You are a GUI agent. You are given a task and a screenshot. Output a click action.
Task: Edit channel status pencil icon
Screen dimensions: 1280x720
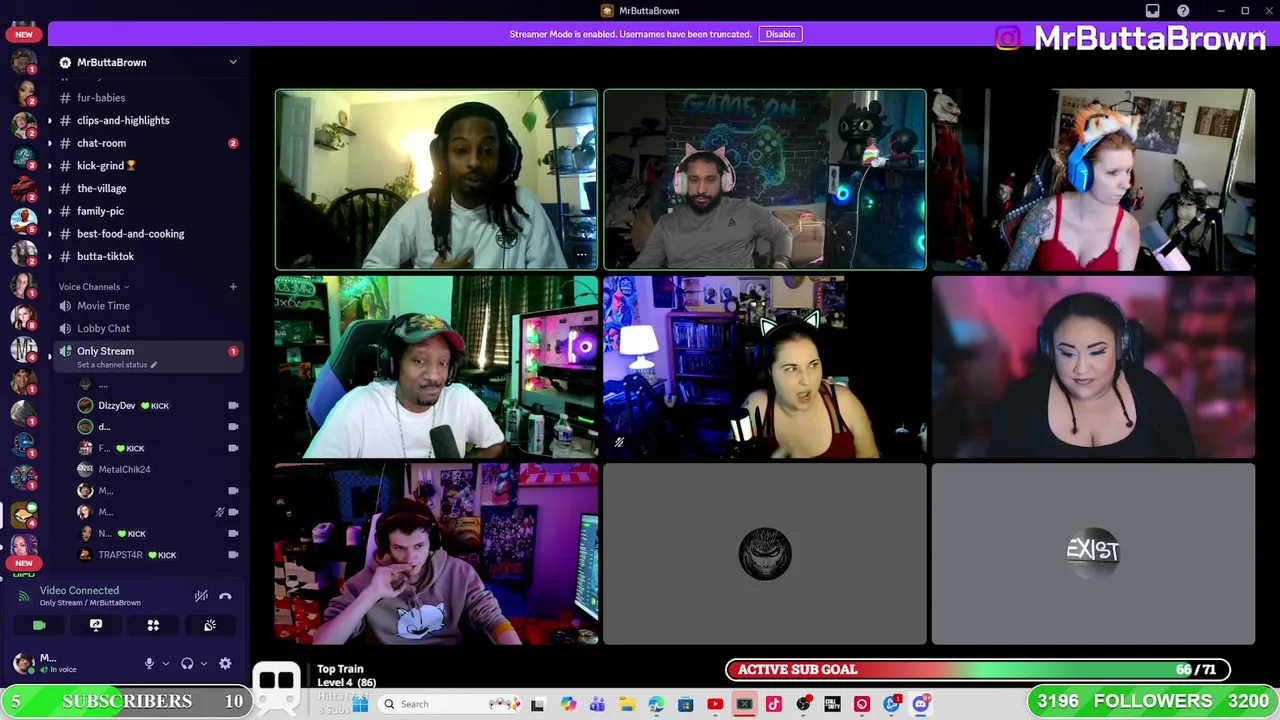coord(154,365)
